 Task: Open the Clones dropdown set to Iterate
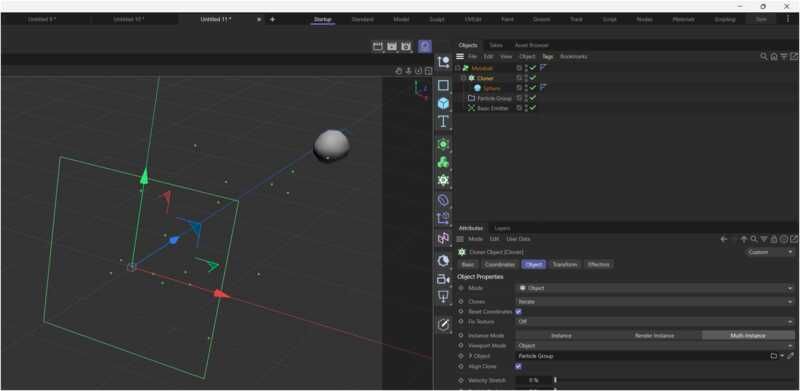tap(655, 302)
